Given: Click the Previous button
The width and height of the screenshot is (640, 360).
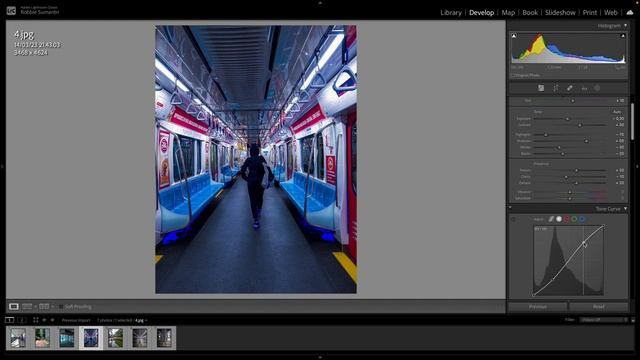Looking at the screenshot, I should click(538, 307).
